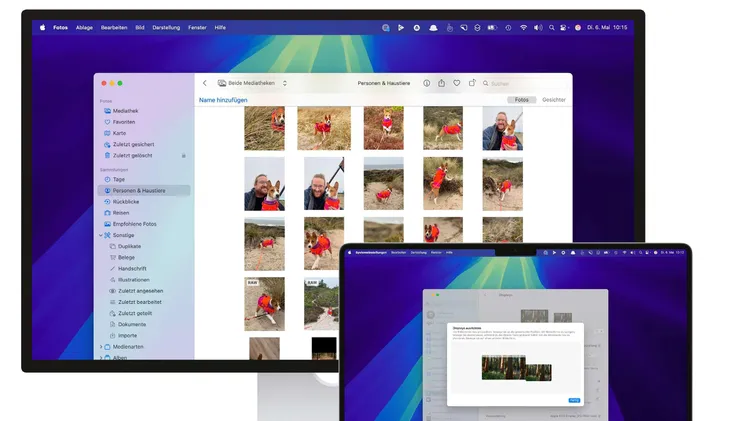This screenshot has width=750, height=421.
Task: Open Spotlight search in the monitor menu bar
Action: pos(551,28)
